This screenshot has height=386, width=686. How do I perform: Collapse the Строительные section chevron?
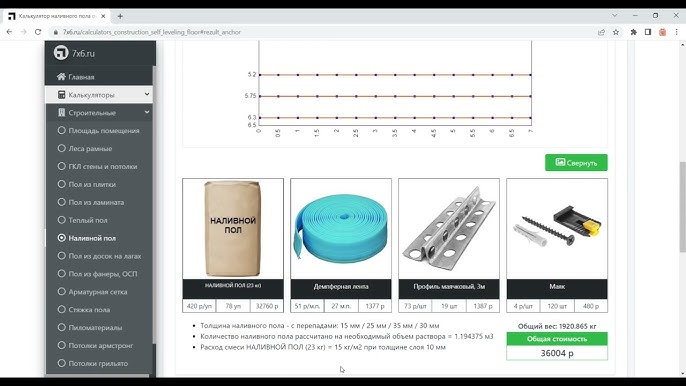(147, 112)
